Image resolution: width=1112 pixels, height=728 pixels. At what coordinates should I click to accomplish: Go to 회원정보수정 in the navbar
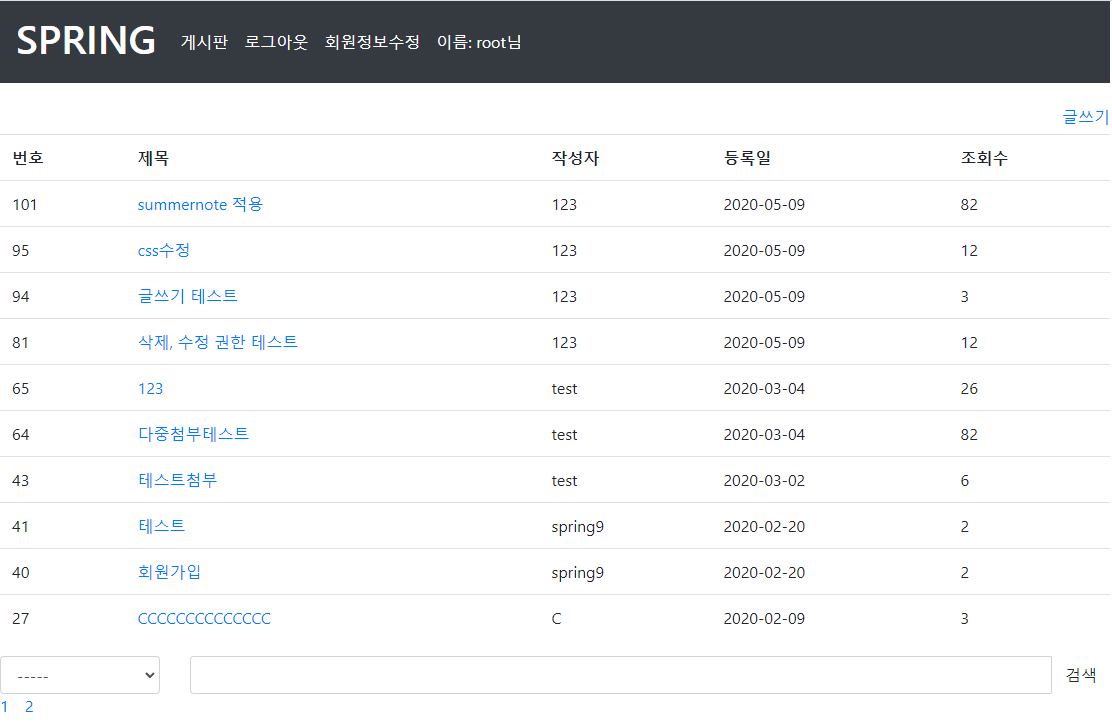372,43
